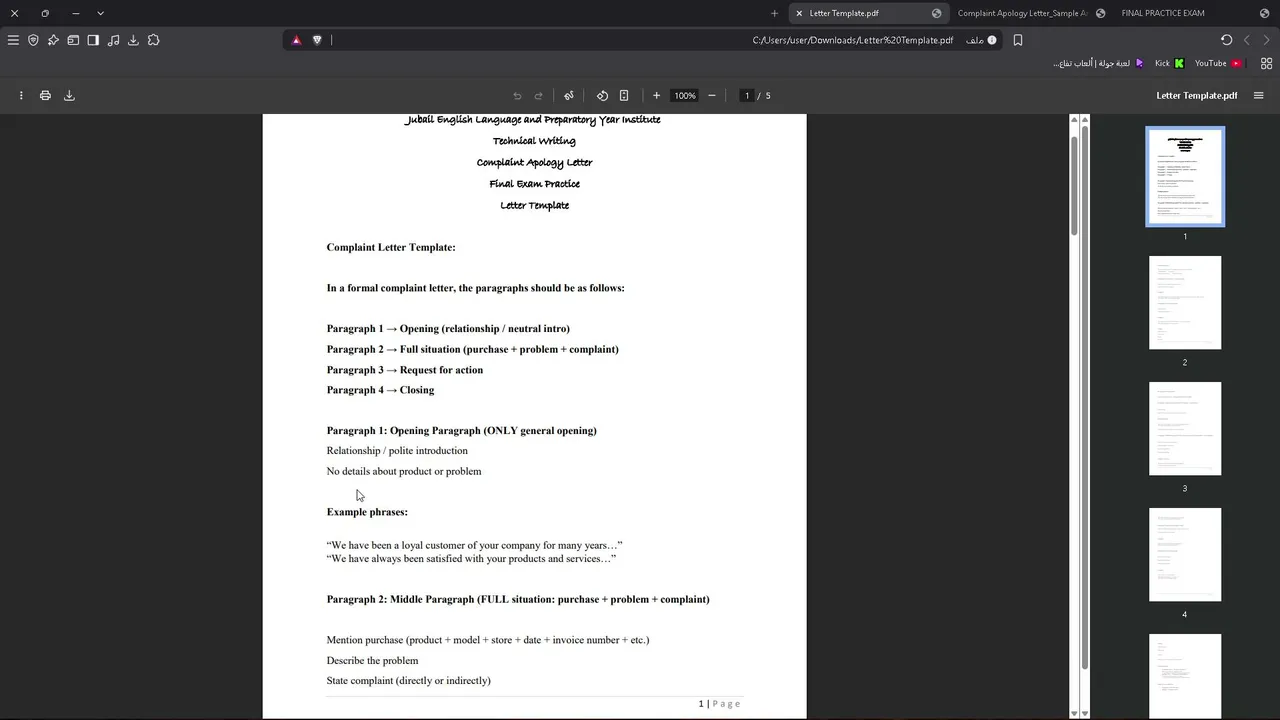This screenshot has height=720, width=1280.
Task: Open the YouTube bookmark
Action: coord(1218,63)
